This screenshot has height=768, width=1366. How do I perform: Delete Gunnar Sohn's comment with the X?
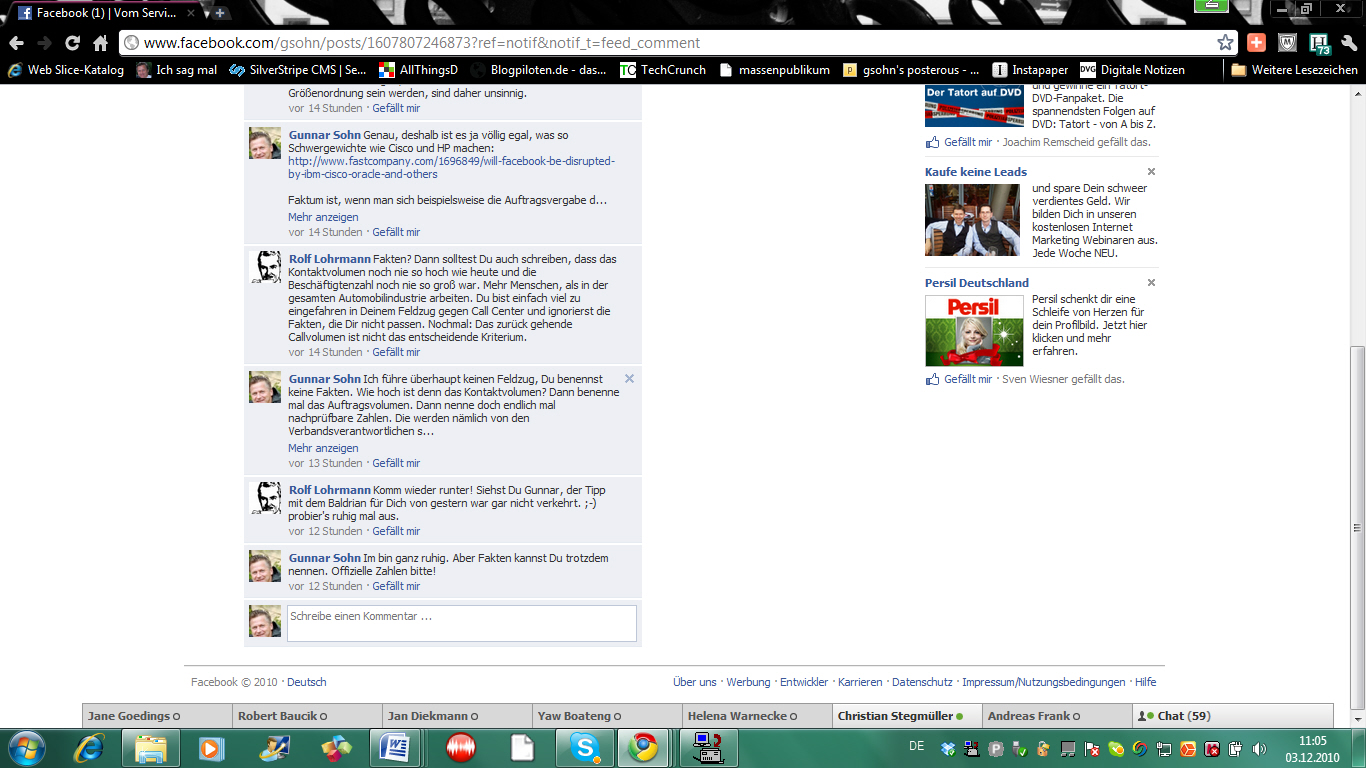pyautogui.click(x=629, y=379)
